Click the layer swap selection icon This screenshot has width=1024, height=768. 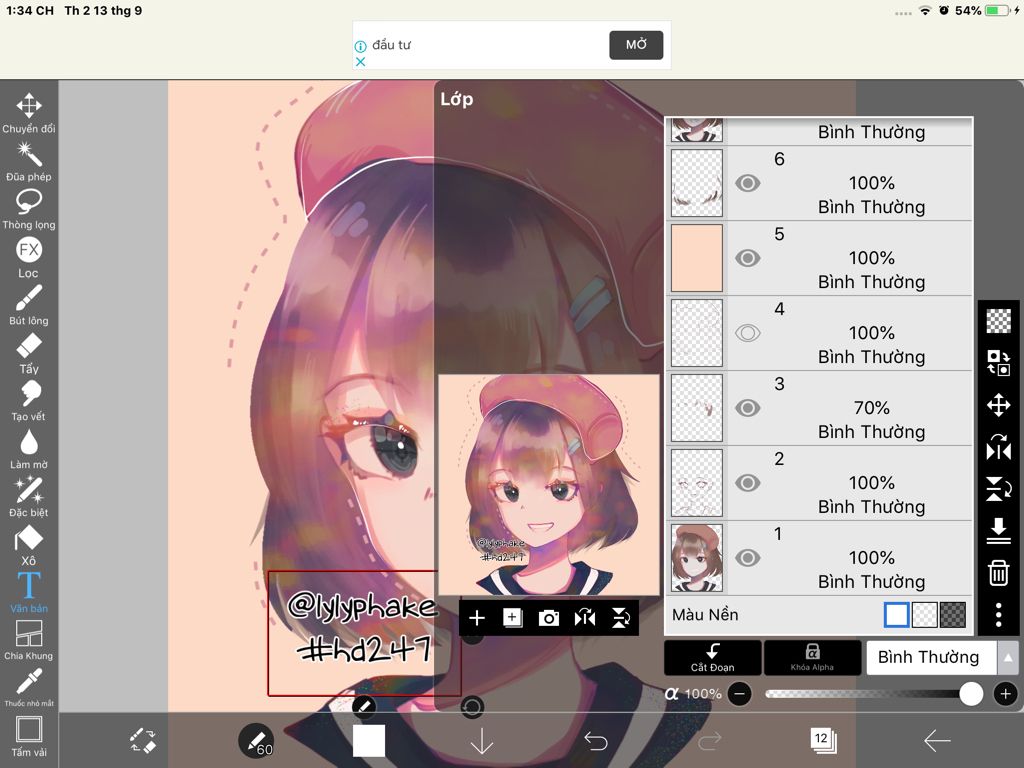point(999,362)
